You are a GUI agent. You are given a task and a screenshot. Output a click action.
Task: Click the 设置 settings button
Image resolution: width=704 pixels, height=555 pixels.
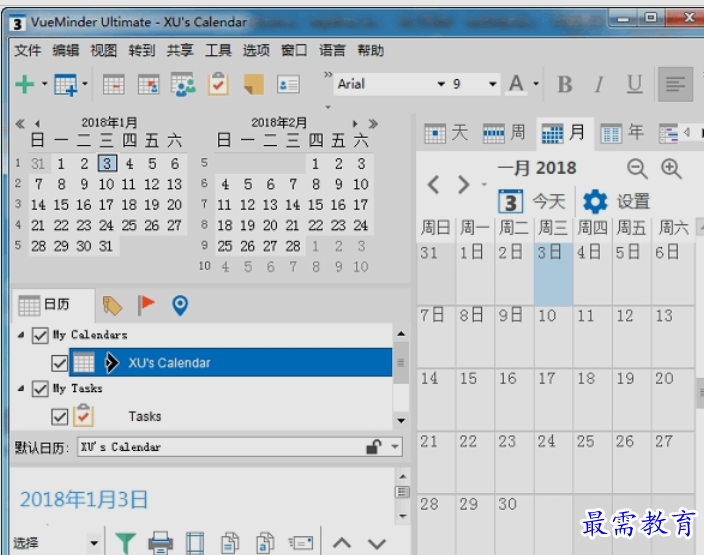point(616,201)
